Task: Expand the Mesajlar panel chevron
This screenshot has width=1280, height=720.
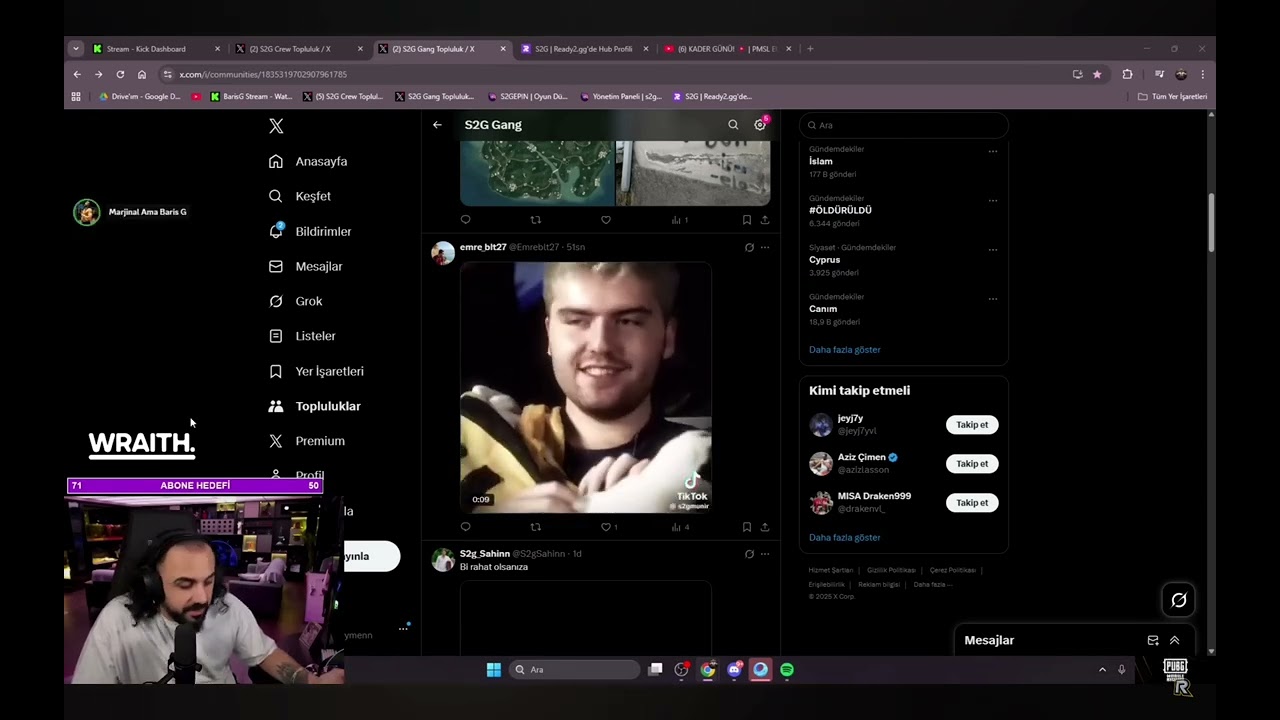Action: (1175, 641)
